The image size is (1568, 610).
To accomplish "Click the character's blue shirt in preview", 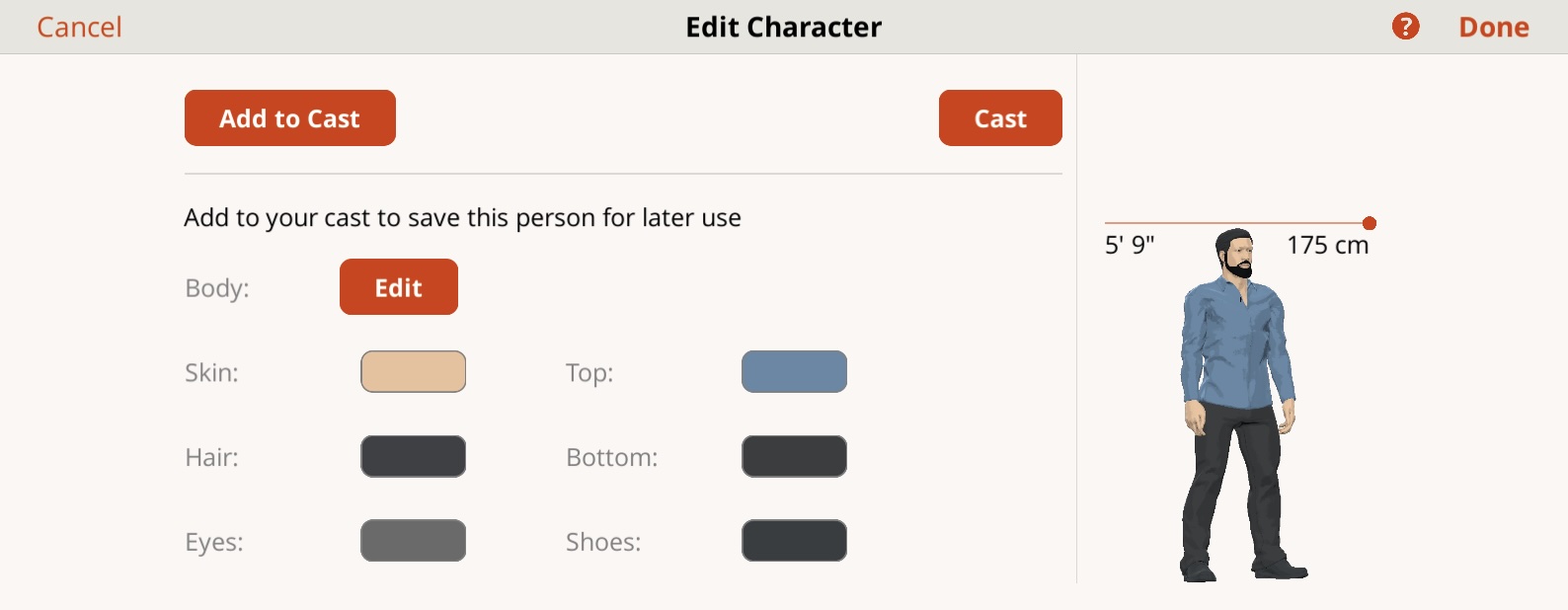I will pyautogui.click(x=1237, y=345).
